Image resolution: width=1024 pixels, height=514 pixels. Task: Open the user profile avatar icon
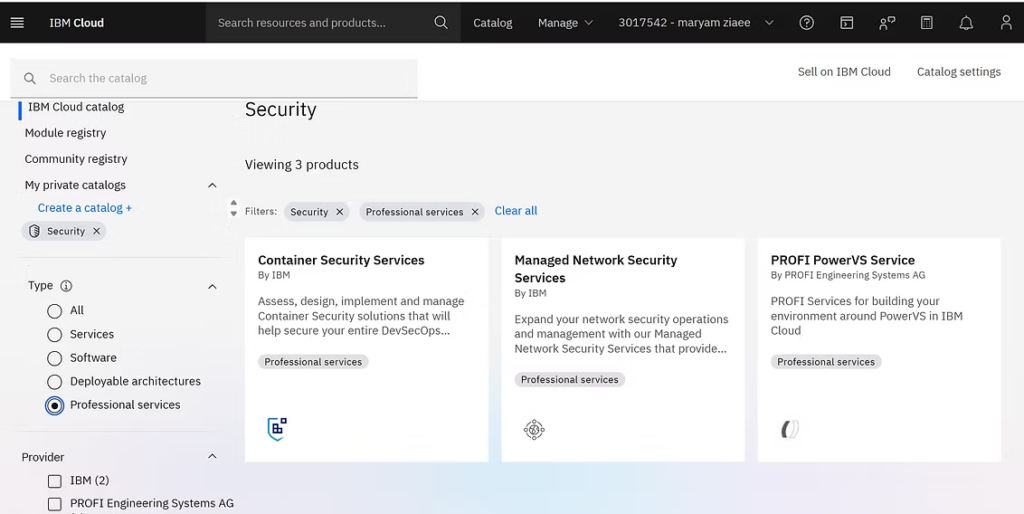coord(1006,23)
